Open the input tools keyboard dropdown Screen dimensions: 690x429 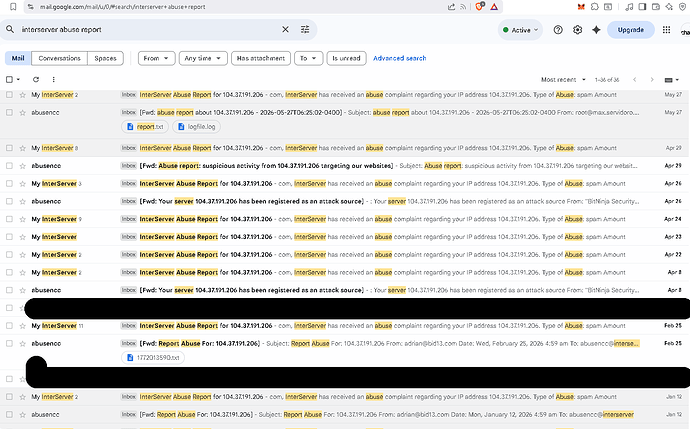[672, 80]
